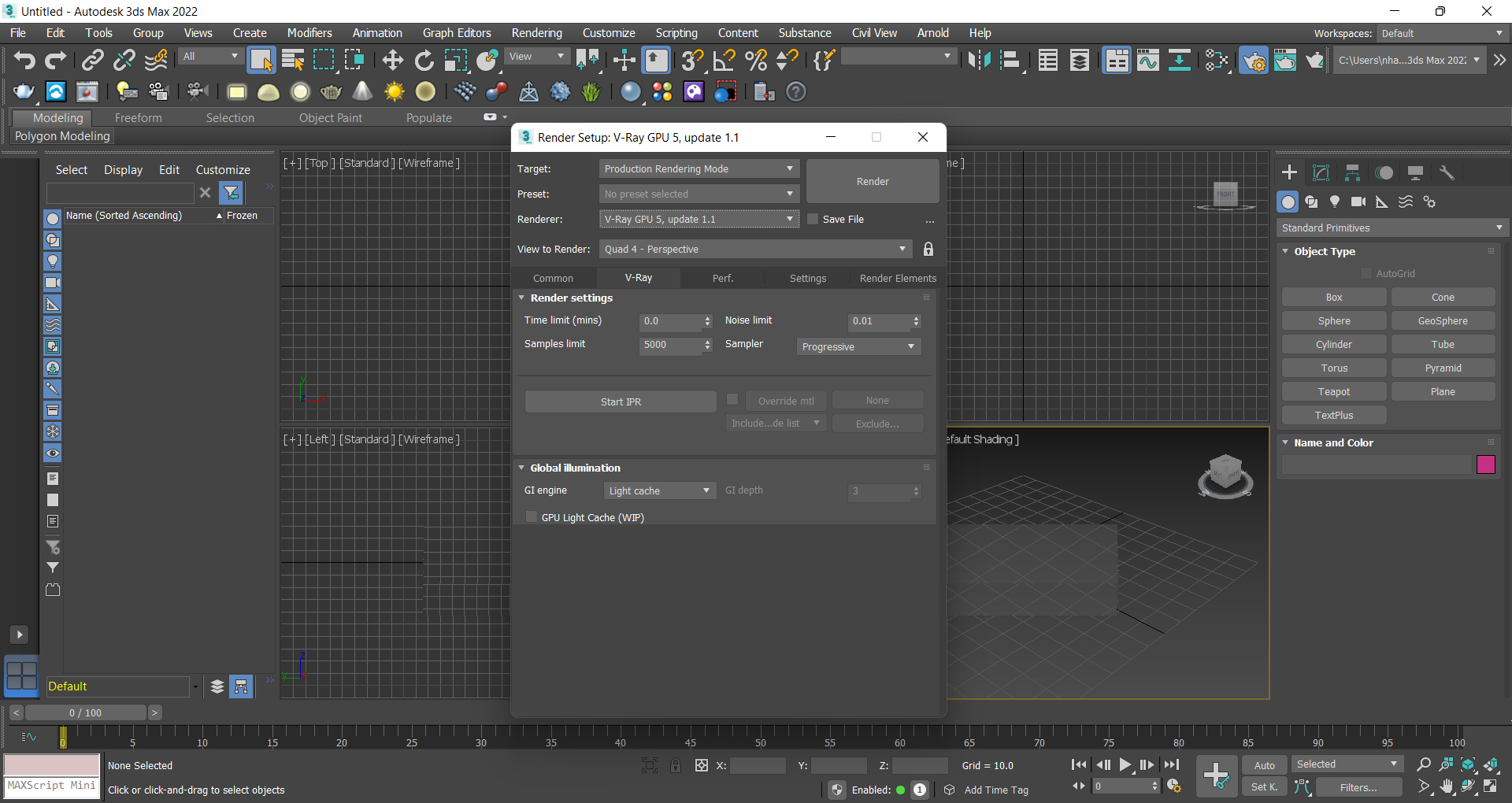Open the Target Production Rendering Mode dropdown

tap(699, 169)
